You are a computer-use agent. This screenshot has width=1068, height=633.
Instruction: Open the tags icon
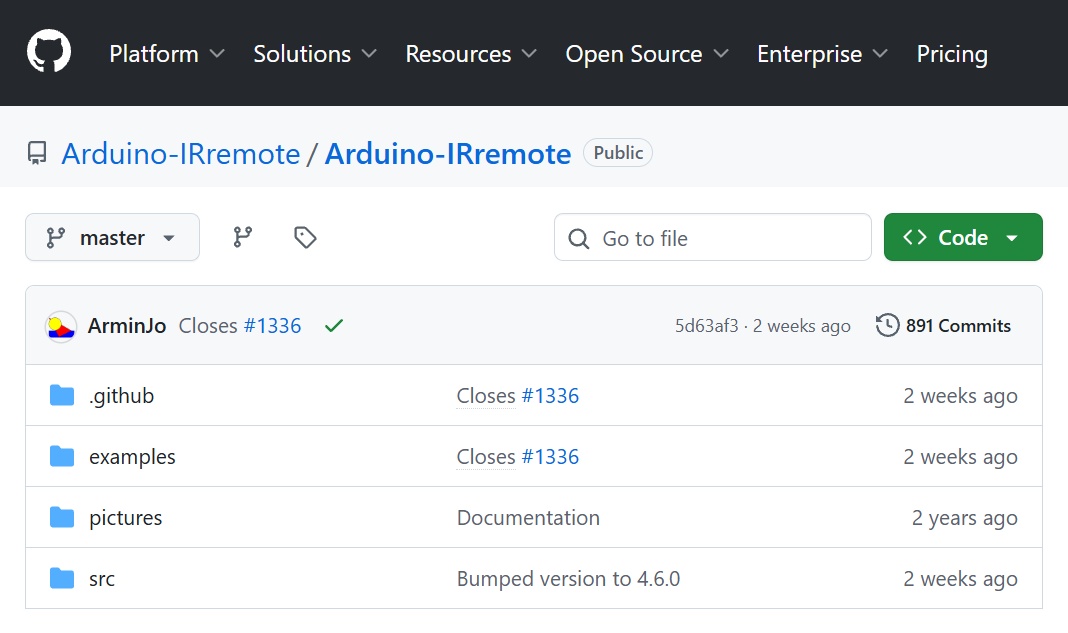pos(305,237)
